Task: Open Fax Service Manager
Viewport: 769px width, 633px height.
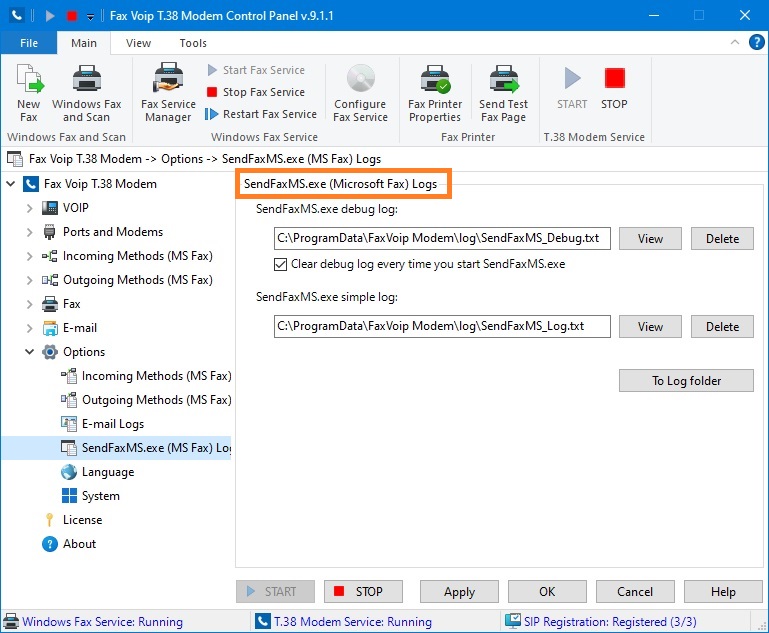Action: click(168, 93)
